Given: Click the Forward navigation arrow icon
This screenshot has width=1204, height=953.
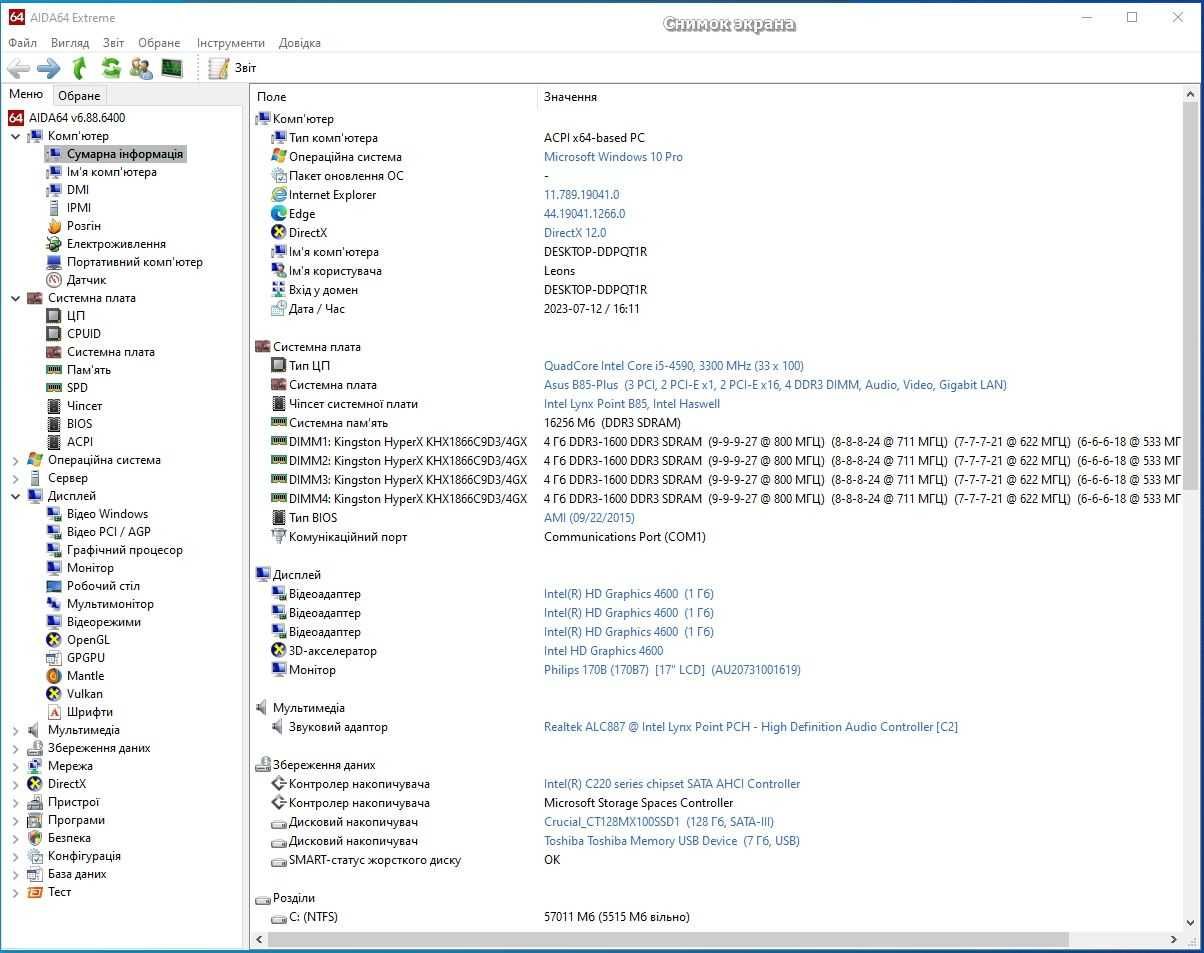Looking at the screenshot, I should coord(48,68).
